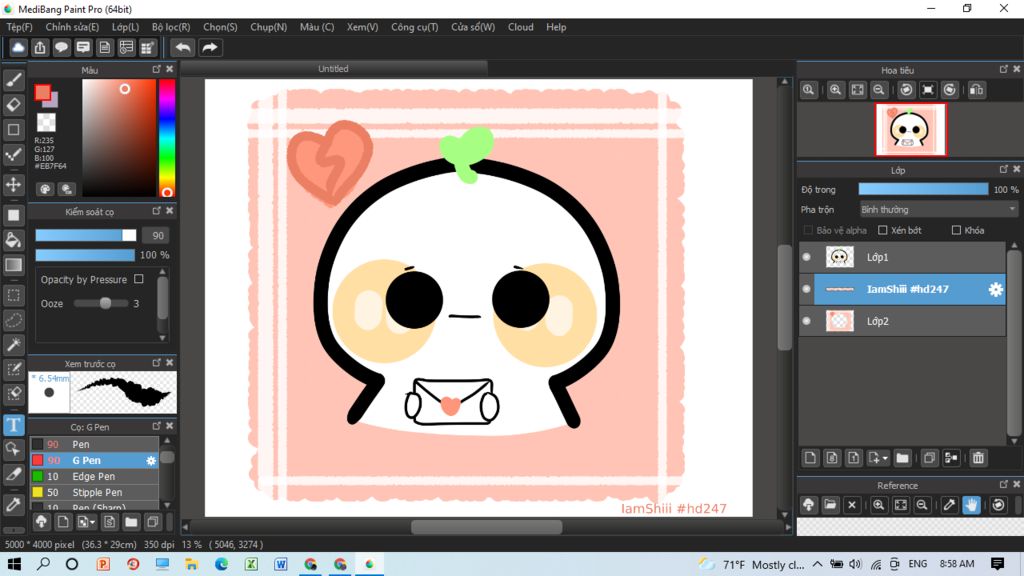The image size is (1024, 576).
Task: Click the speech bubble toolbar icon
Action: 61,48
